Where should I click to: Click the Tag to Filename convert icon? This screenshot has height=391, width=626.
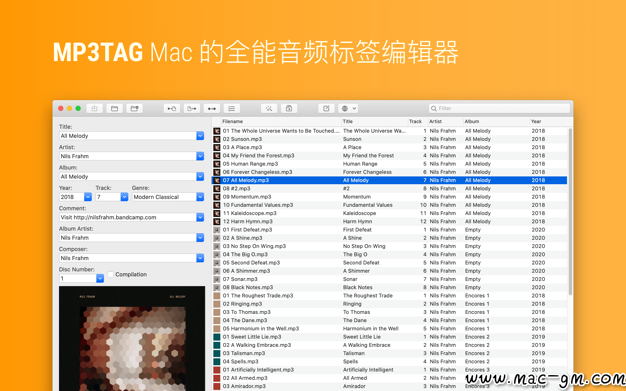(x=172, y=108)
